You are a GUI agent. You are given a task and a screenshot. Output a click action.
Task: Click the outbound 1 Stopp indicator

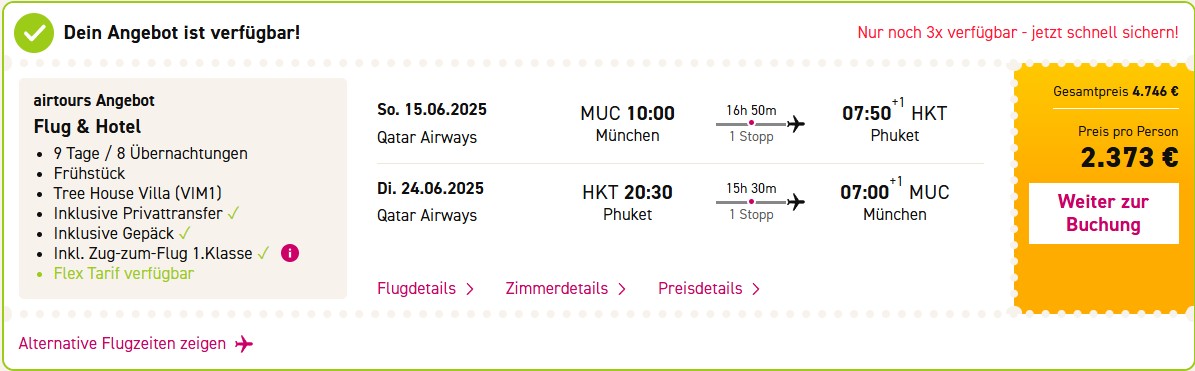click(x=751, y=137)
